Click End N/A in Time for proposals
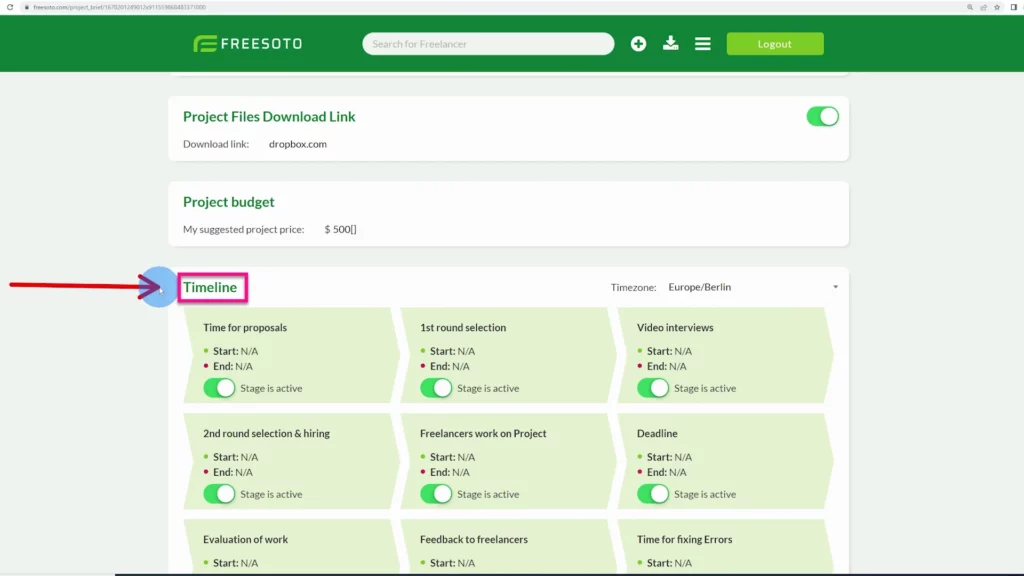Image resolution: width=1024 pixels, height=576 pixels. pyautogui.click(x=232, y=366)
